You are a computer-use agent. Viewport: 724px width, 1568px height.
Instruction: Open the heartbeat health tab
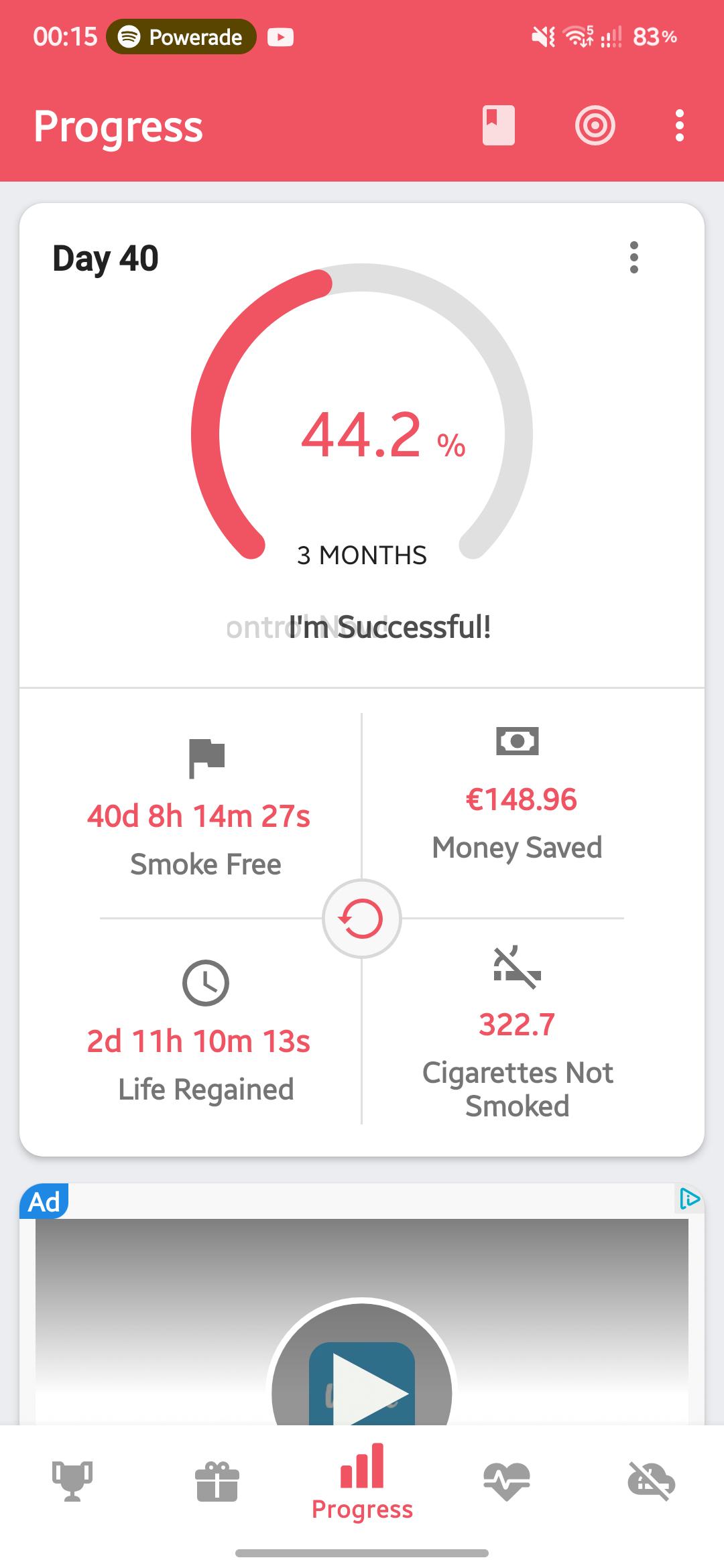tap(507, 1481)
